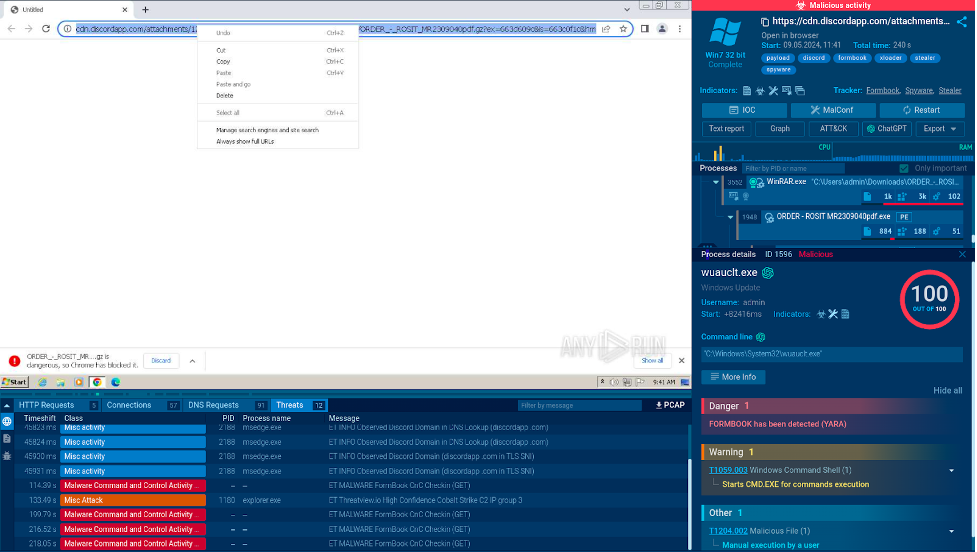Click the ChatGPT icon beside Command line
This screenshot has width=977, height=552.
(x=761, y=337)
